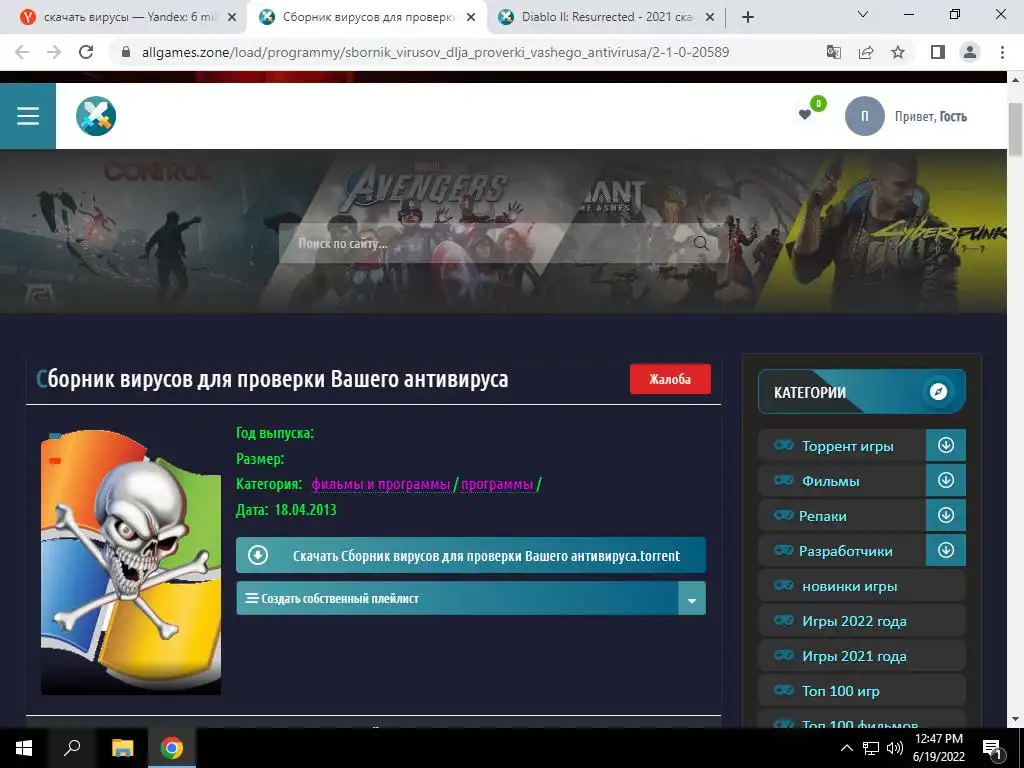The image size is (1024, 768).
Task: Open Разработчики category link
Action: coord(846,551)
